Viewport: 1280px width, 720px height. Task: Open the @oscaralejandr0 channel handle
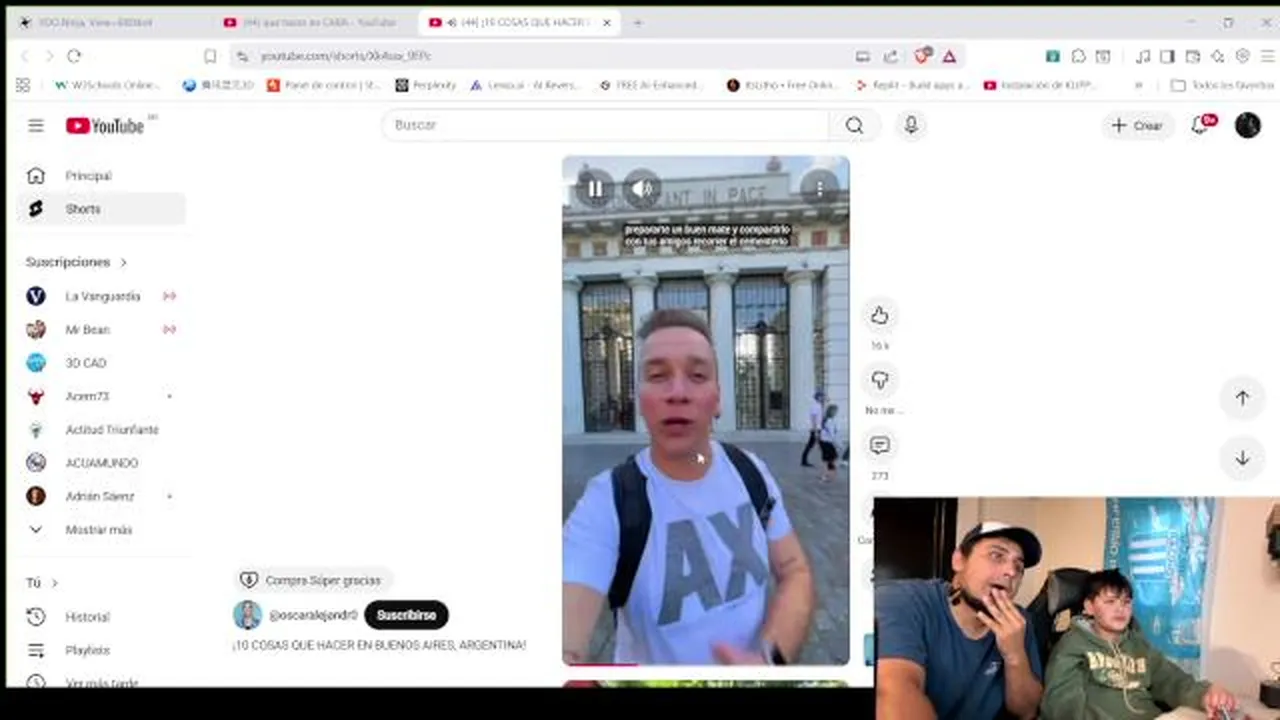point(313,615)
